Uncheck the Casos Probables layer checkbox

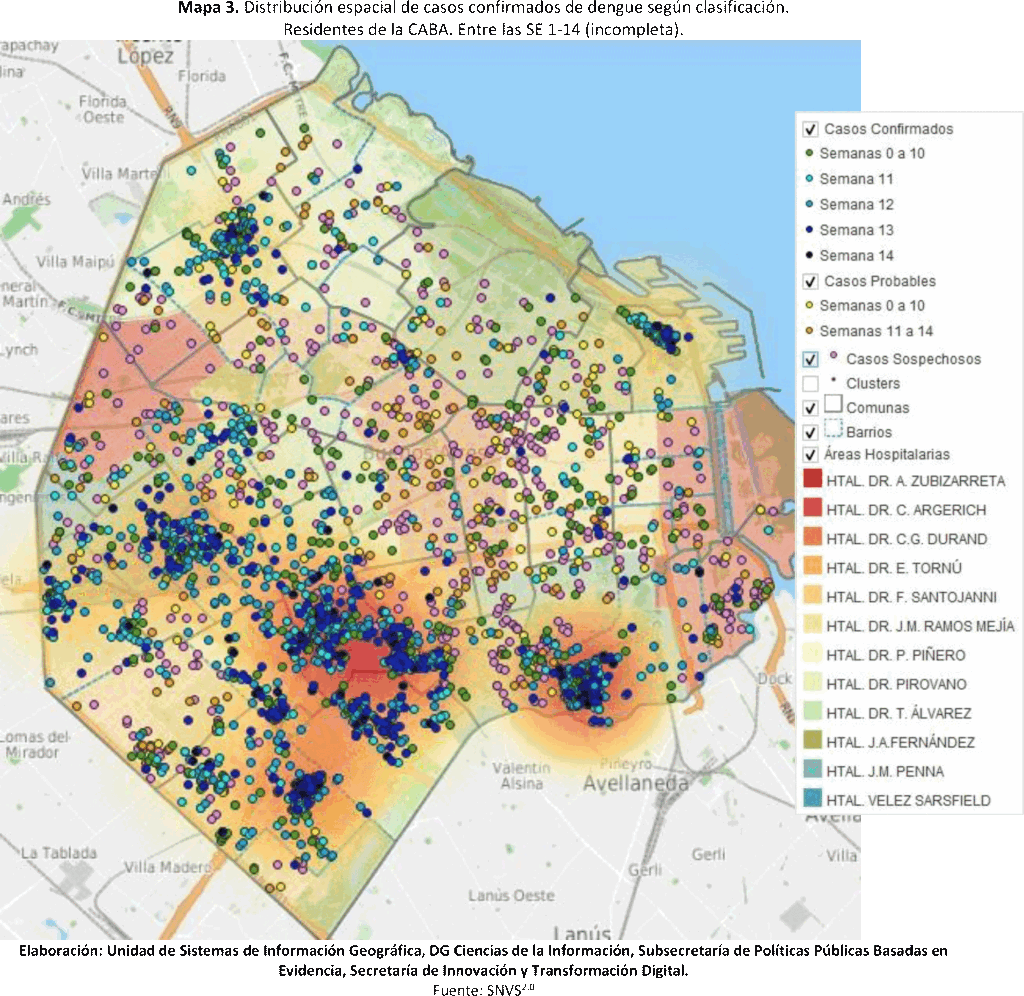point(810,281)
